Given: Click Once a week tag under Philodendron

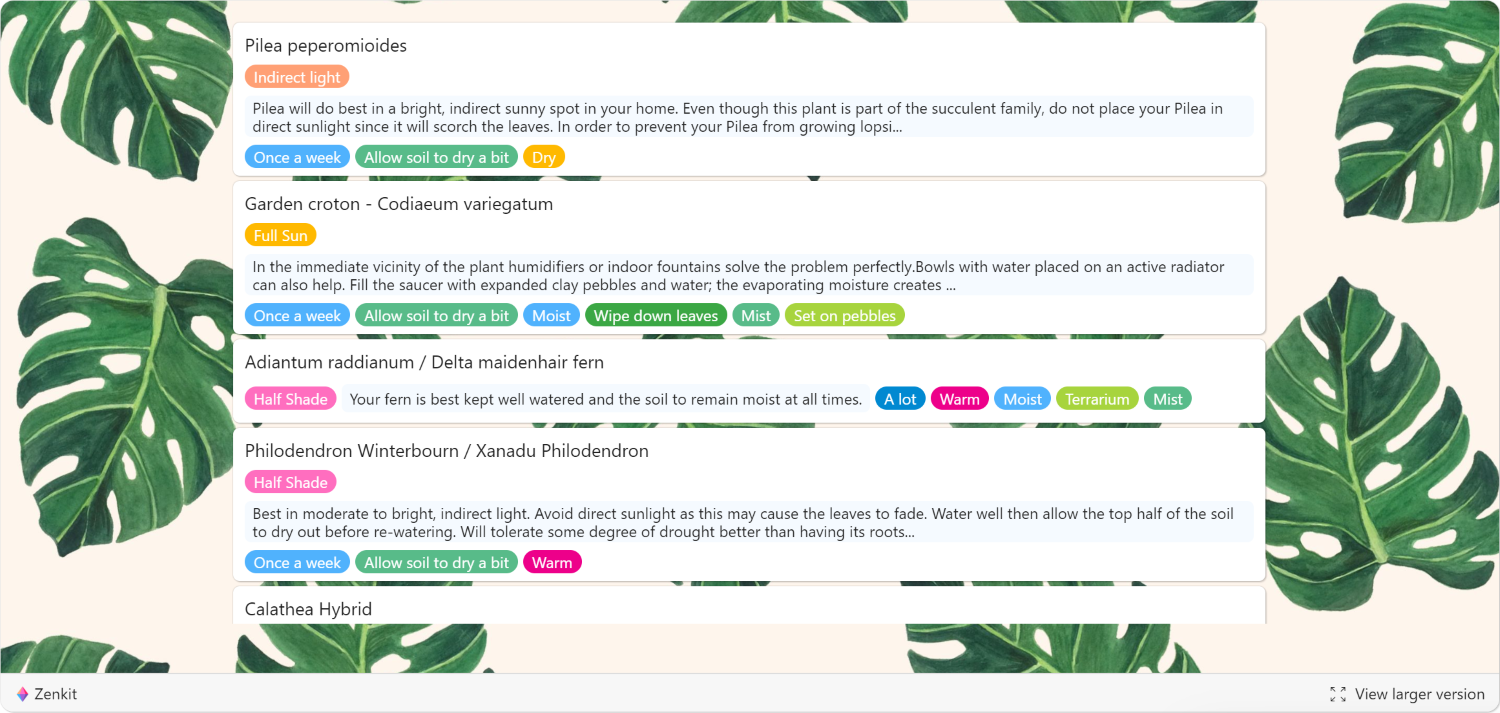Looking at the screenshot, I should coord(297,563).
